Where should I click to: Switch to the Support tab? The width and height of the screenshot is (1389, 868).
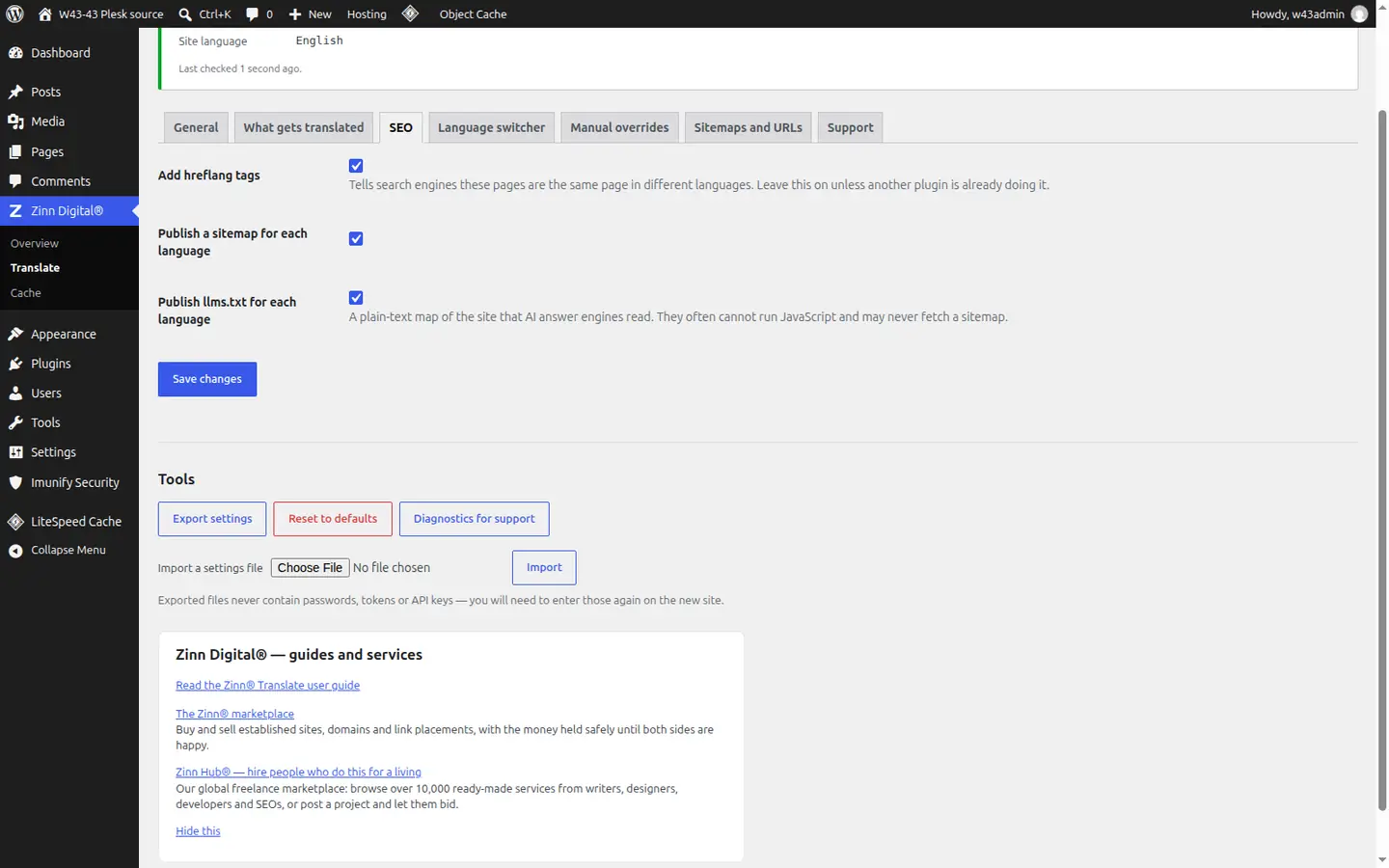(x=850, y=127)
